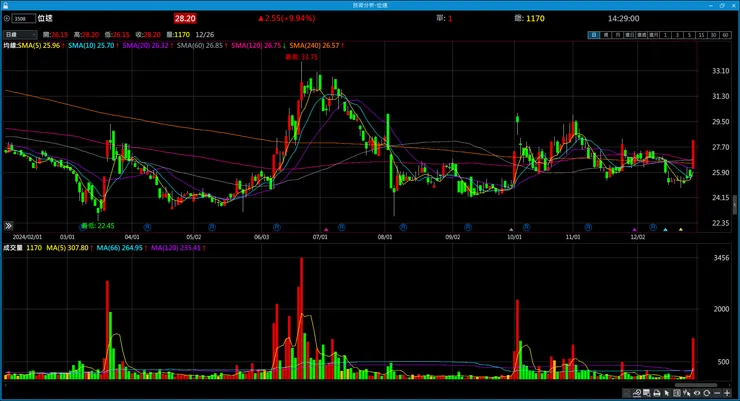Click the print icon in bottom toolbar

coord(657,393)
